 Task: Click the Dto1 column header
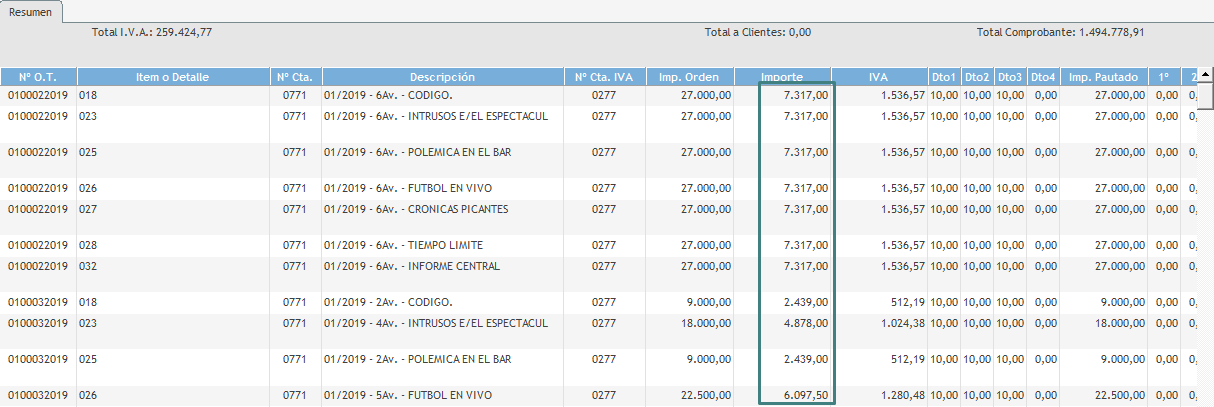click(x=944, y=77)
